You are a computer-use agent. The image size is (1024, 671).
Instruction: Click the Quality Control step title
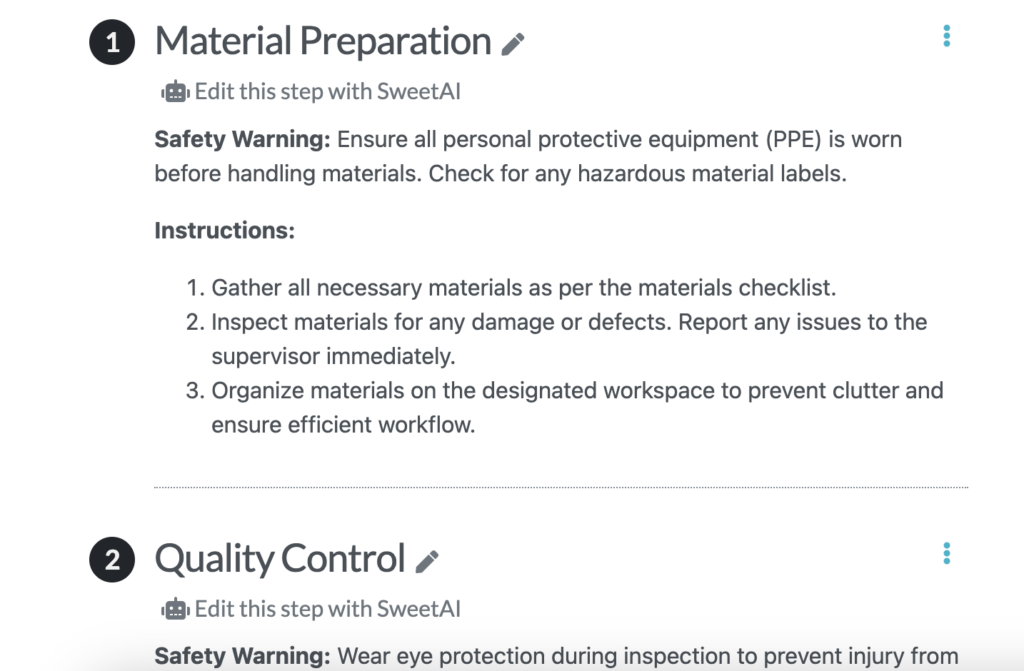tap(280, 559)
